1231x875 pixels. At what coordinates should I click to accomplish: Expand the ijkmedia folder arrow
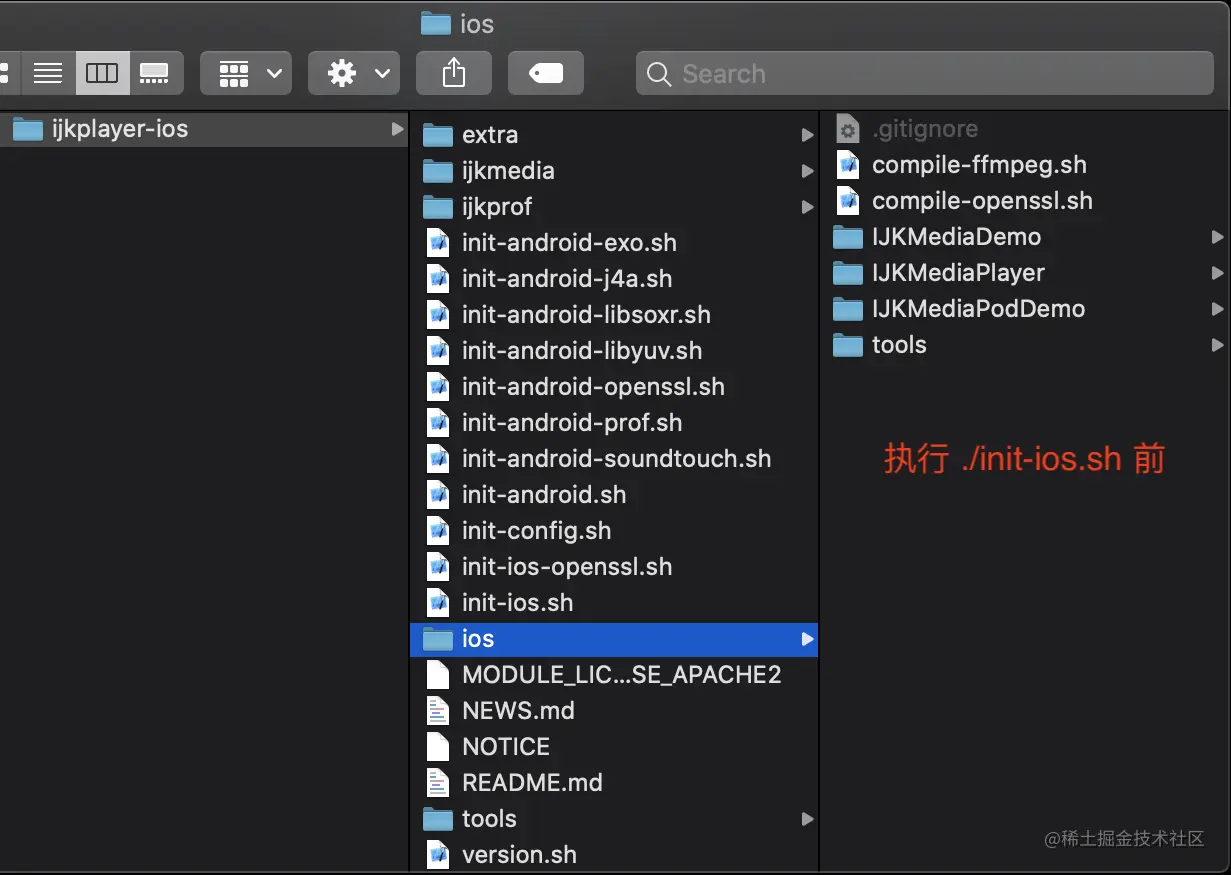click(806, 171)
